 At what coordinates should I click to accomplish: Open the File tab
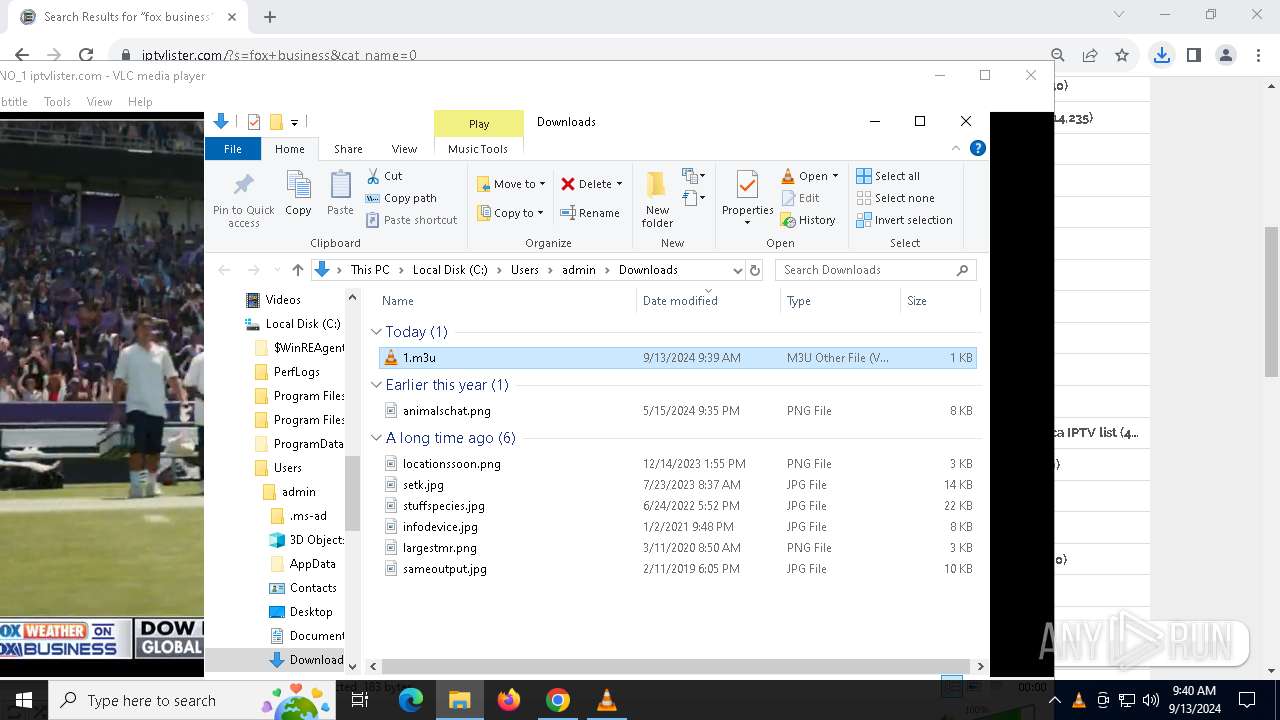pyautogui.click(x=233, y=149)
